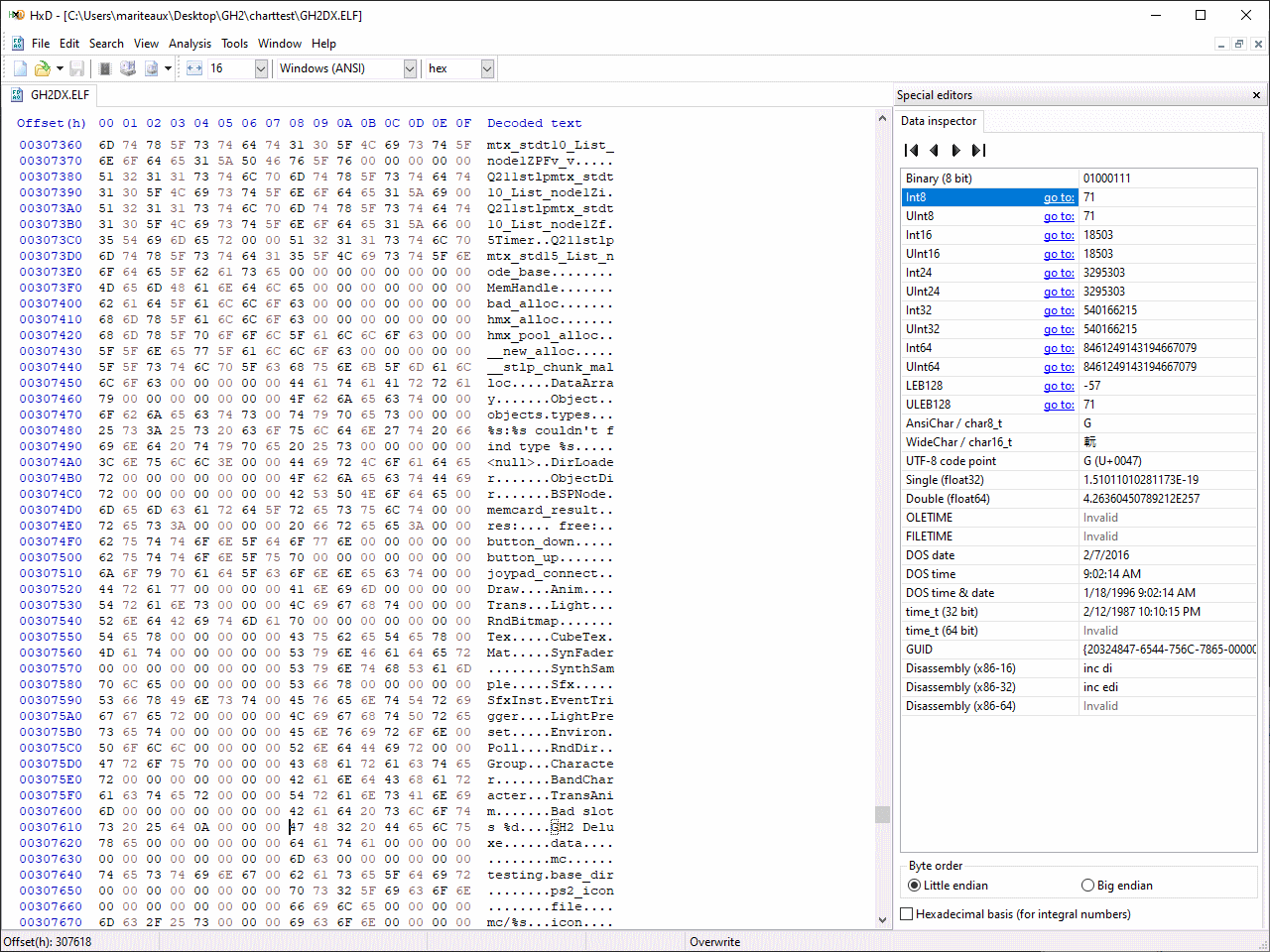Image resolution: width=1270 pixels, height=952 pixels.
Task: Jump to last byte in Data inspector
Action: click(x=978, y=151)
